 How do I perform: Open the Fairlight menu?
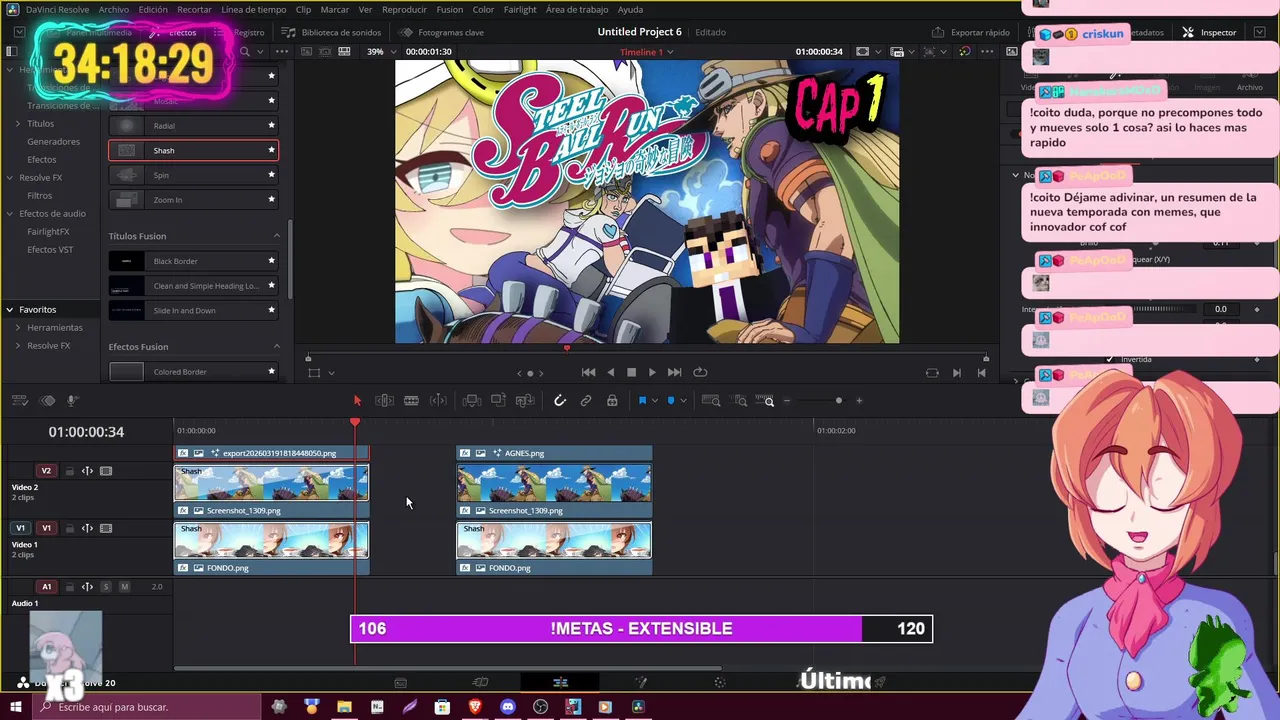tap(520, 9)
